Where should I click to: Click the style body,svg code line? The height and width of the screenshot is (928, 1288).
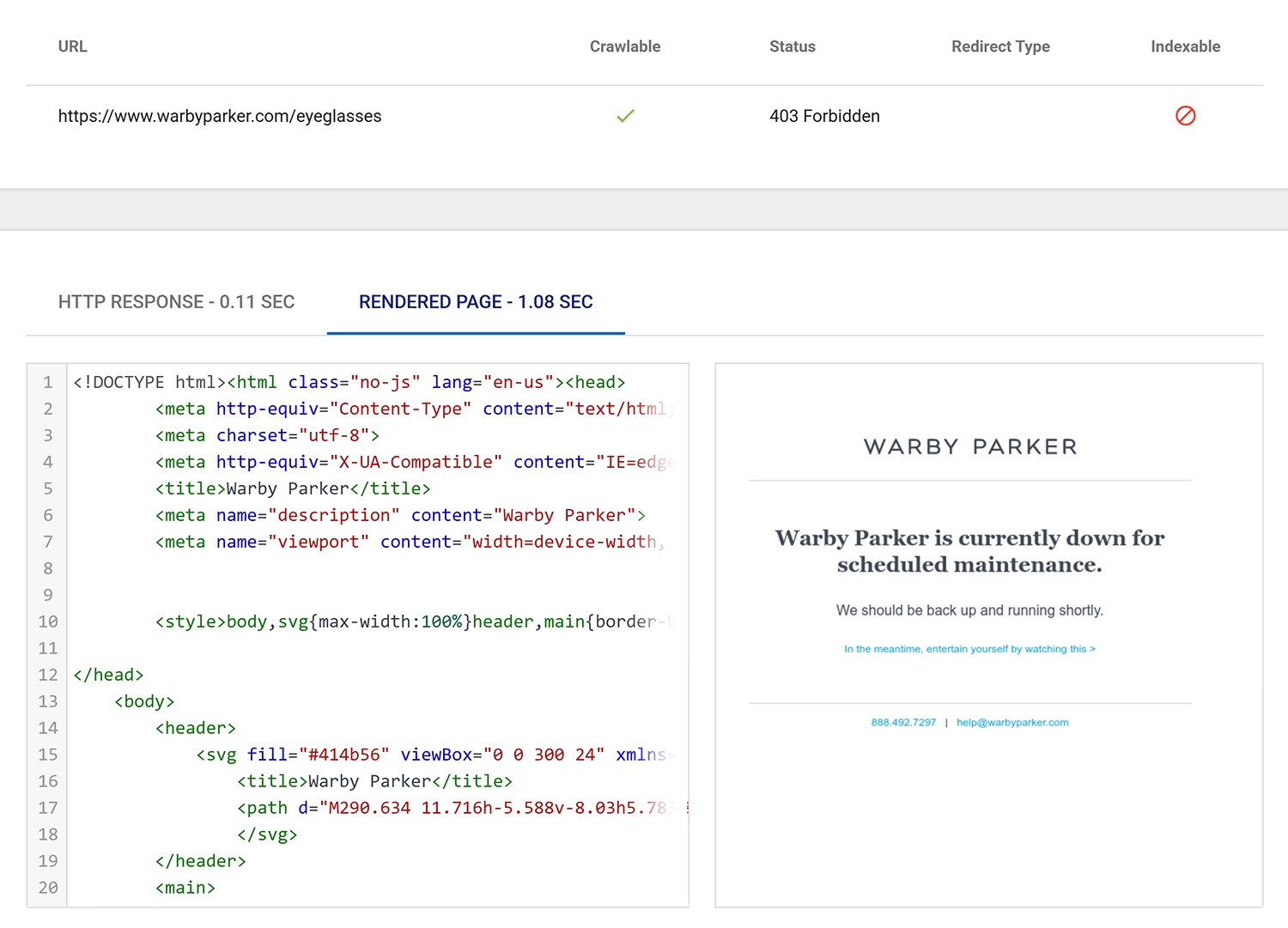416,622
